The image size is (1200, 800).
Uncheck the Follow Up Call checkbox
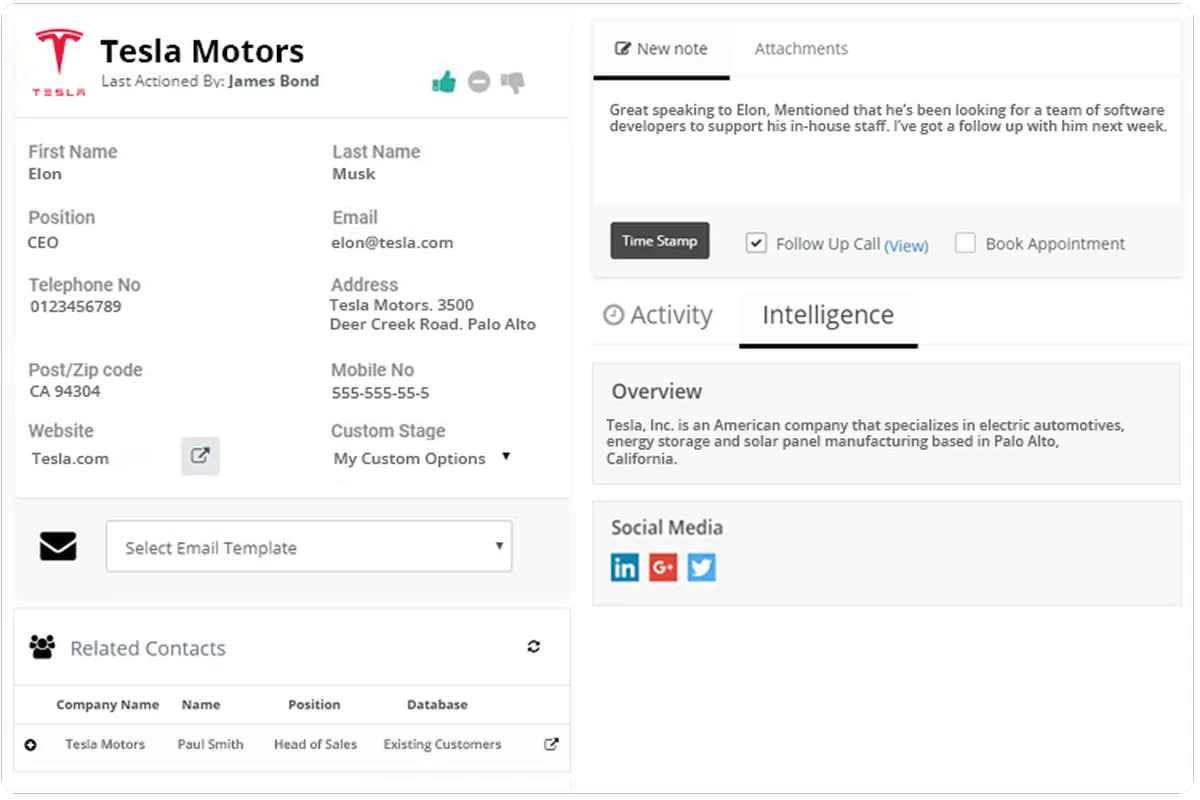[x=756, y=243]
